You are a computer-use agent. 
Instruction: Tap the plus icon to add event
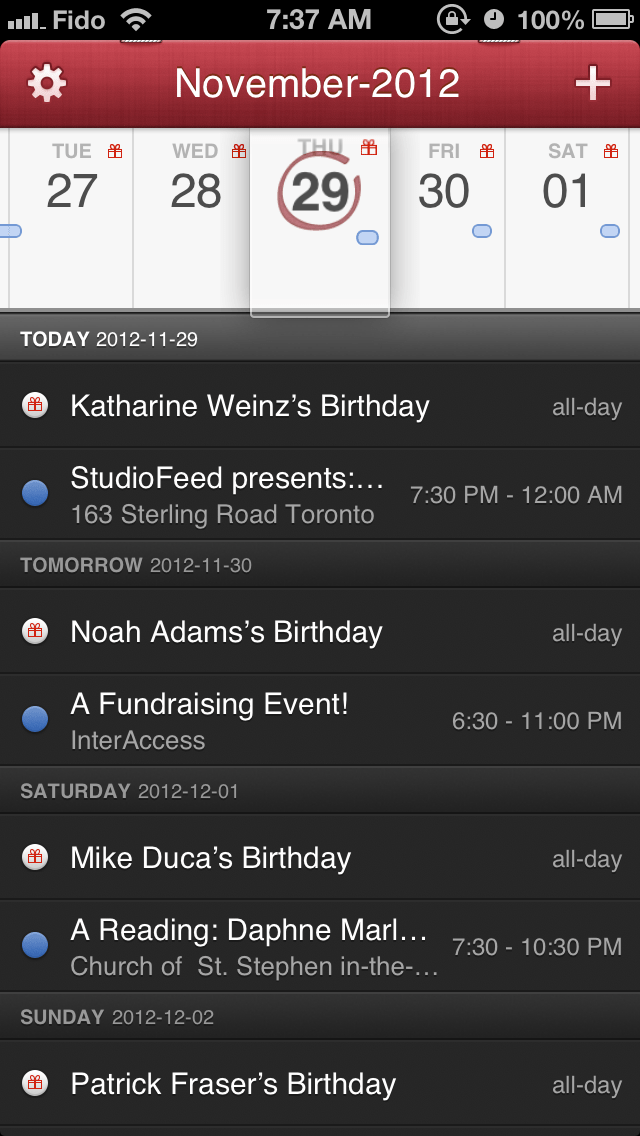point(592,84)
